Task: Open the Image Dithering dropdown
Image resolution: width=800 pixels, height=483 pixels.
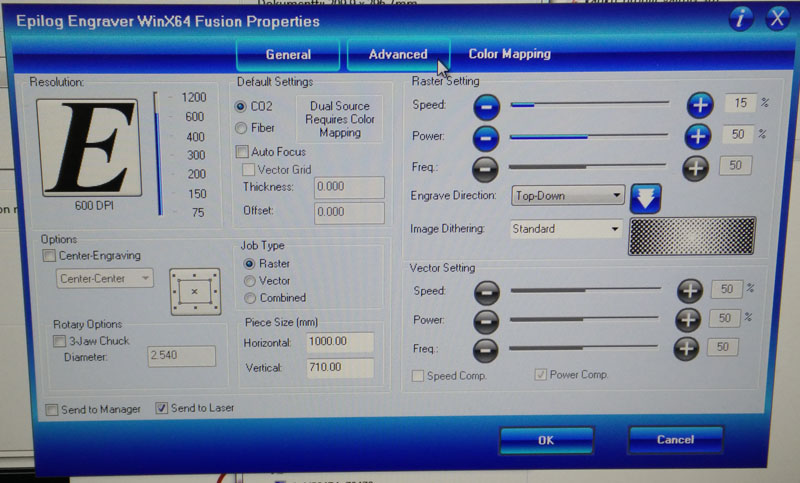Action: coord(566,229)
